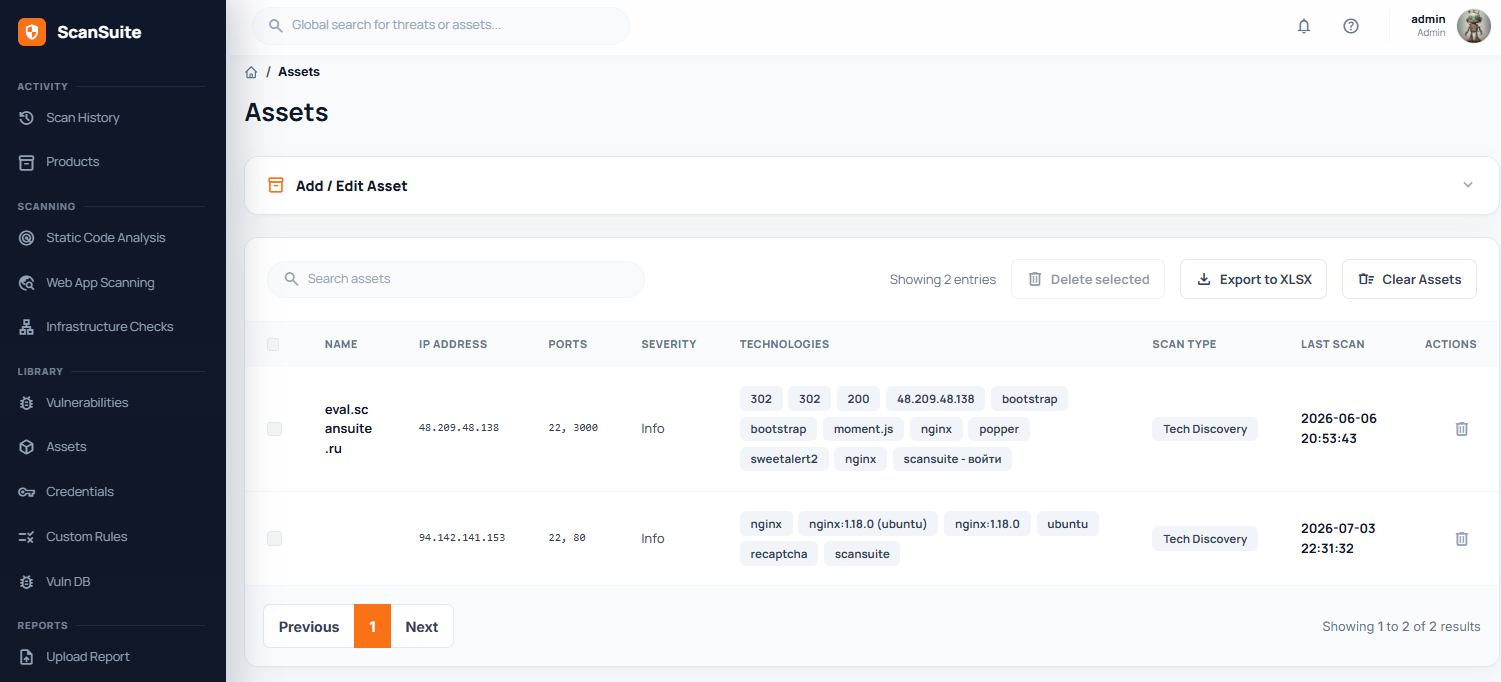This screenshot has width=1501, height=682.
Task: Check the eval.scansuite.ru row checkbox
Action: (x=274, y=429)
